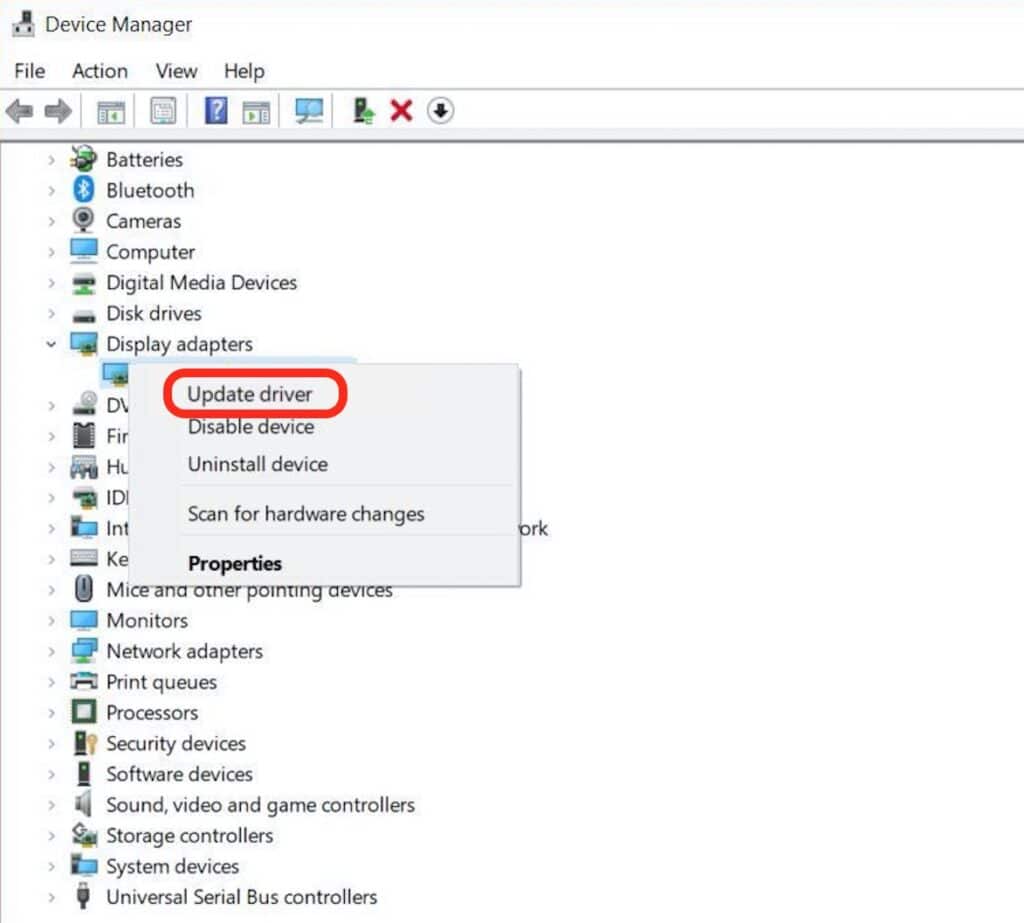This screenshot has width=1024, height=923.
Task: Open the View menu
Action: (x=176, y=71)
